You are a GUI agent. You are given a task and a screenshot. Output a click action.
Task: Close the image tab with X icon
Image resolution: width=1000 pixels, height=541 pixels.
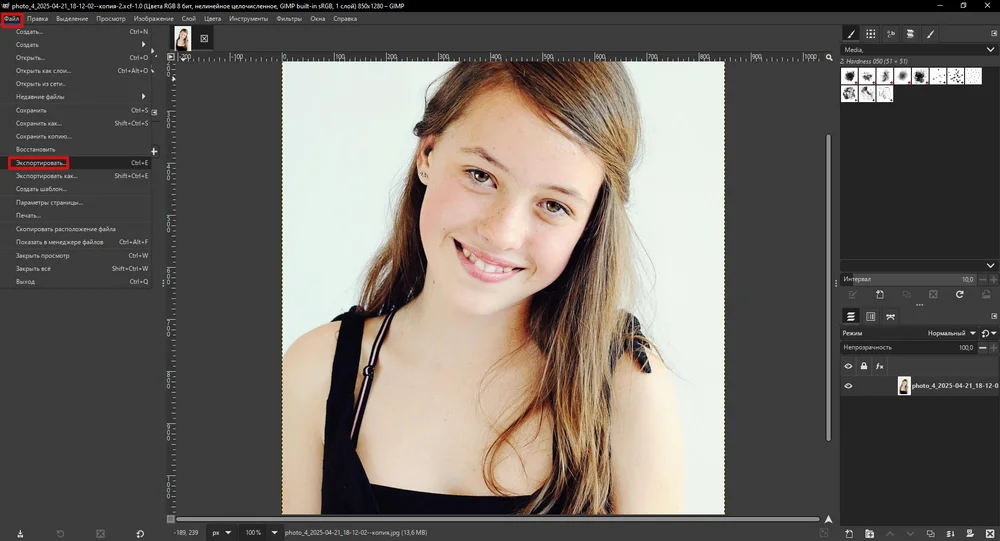tap(204, 38)
